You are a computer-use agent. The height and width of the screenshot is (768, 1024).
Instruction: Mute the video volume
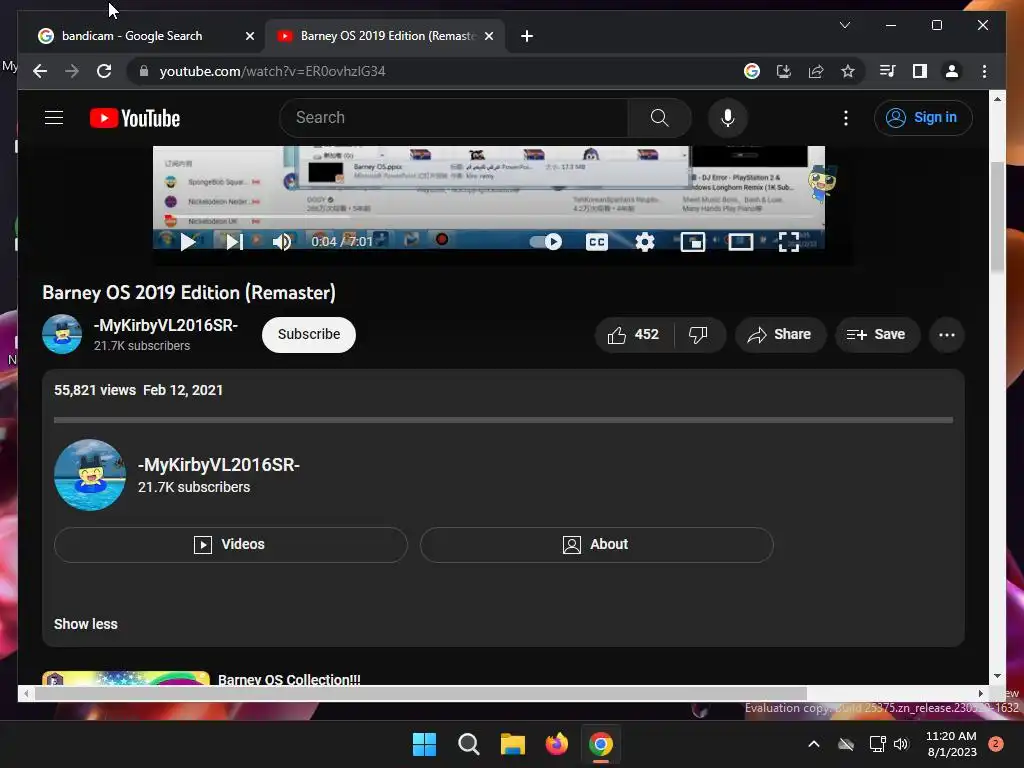pyautogui.click(x=281, y=242)
